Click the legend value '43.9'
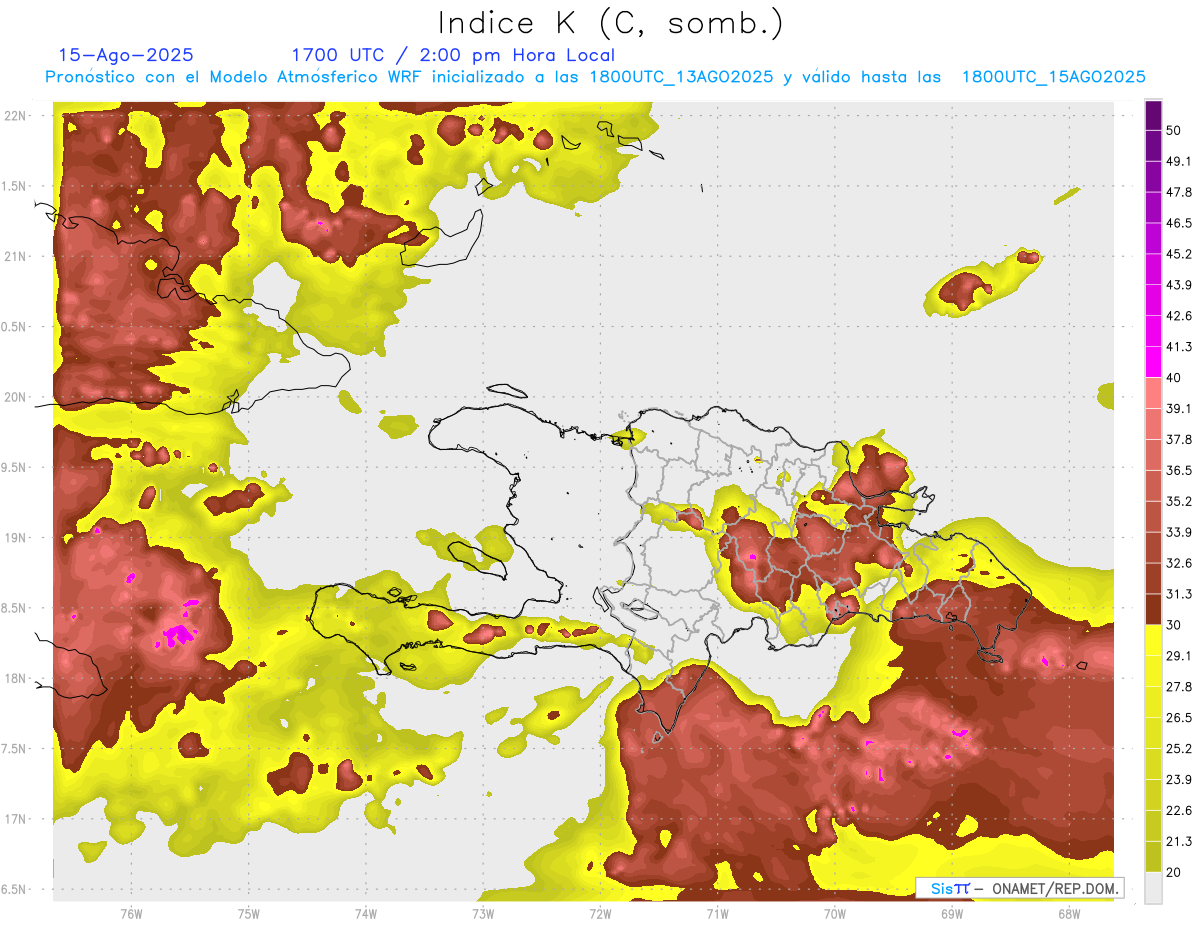This screenshot has height=927, width=1200. point(1179,285)
